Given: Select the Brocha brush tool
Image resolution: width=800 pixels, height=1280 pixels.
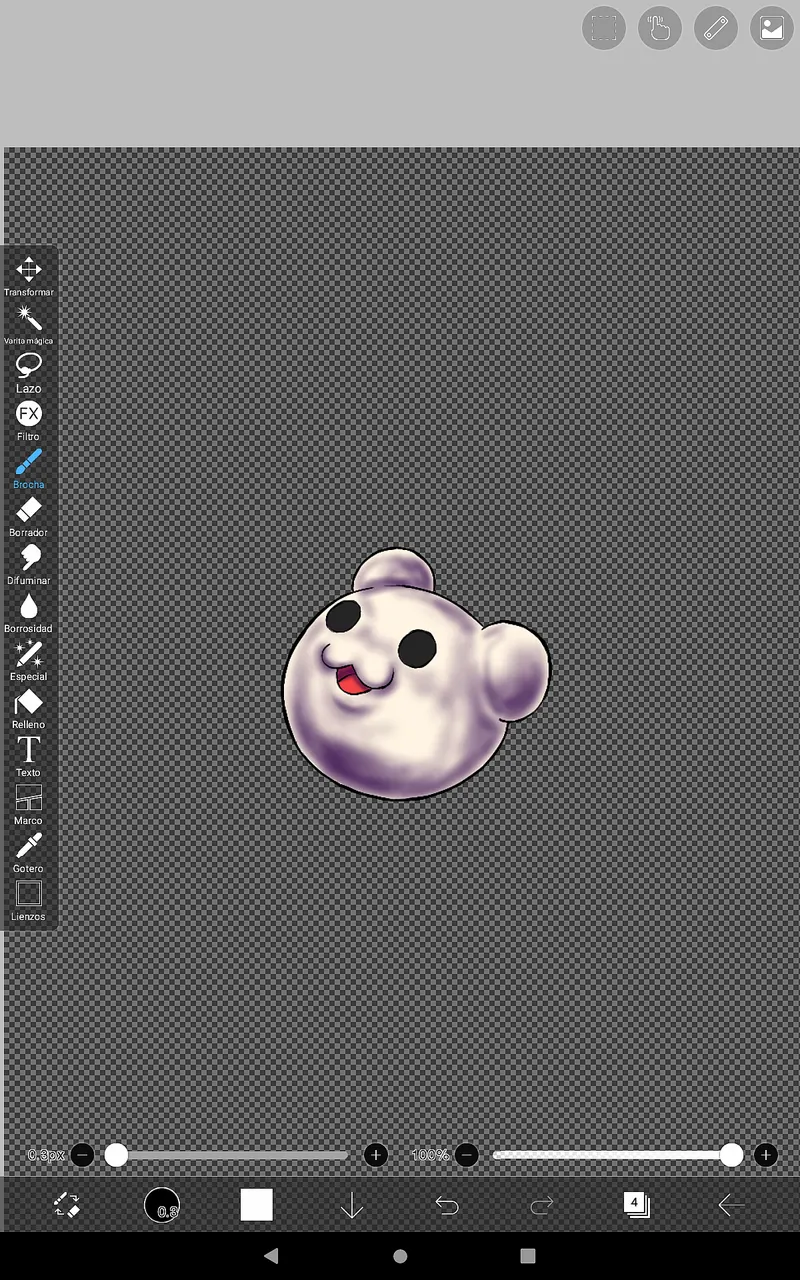Looking at the screenshot, I should click(28, 468).
